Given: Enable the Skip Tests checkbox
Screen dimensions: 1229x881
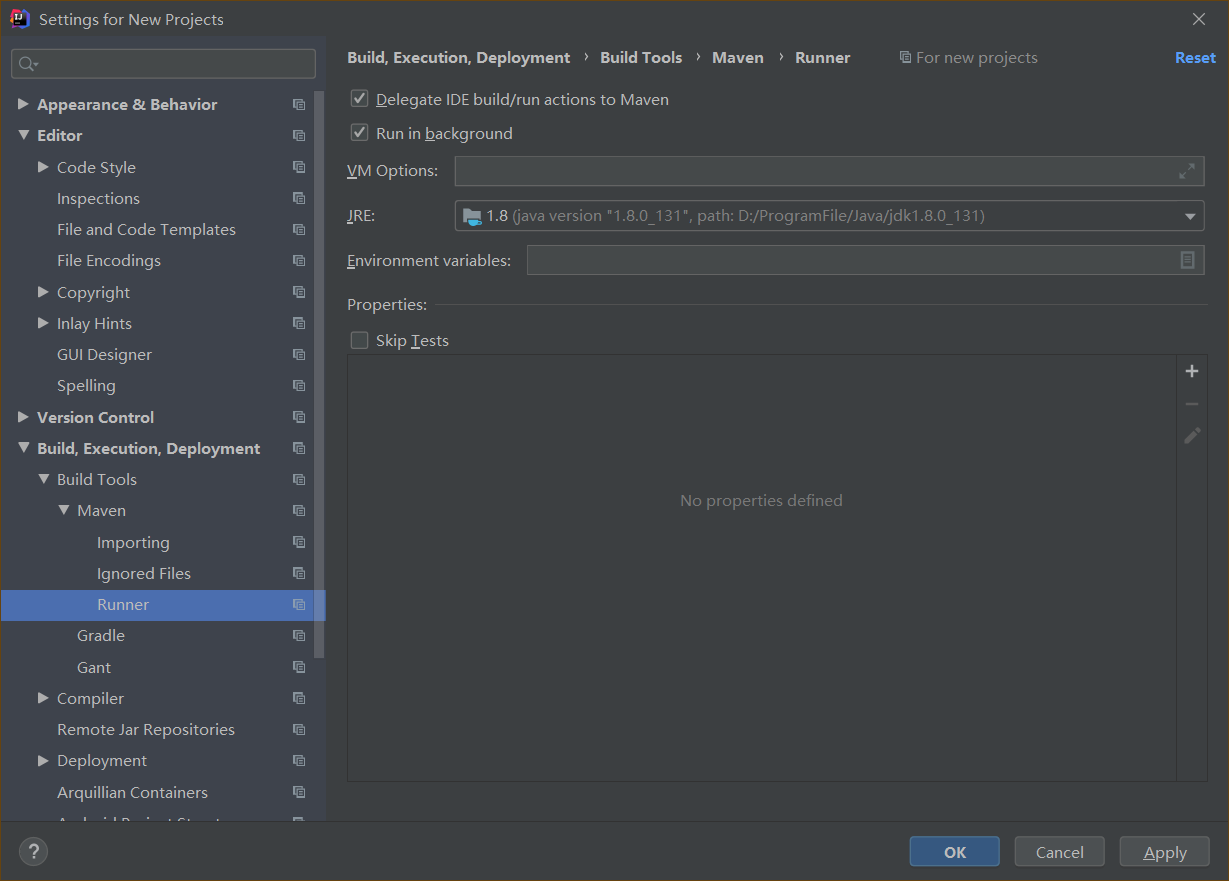Looking at the screenshot, I should point(359,340).
